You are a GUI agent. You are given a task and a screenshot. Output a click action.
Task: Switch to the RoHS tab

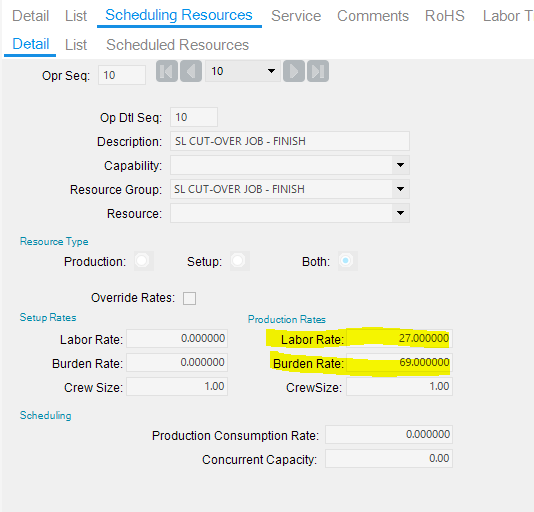(x=445, y=16)
